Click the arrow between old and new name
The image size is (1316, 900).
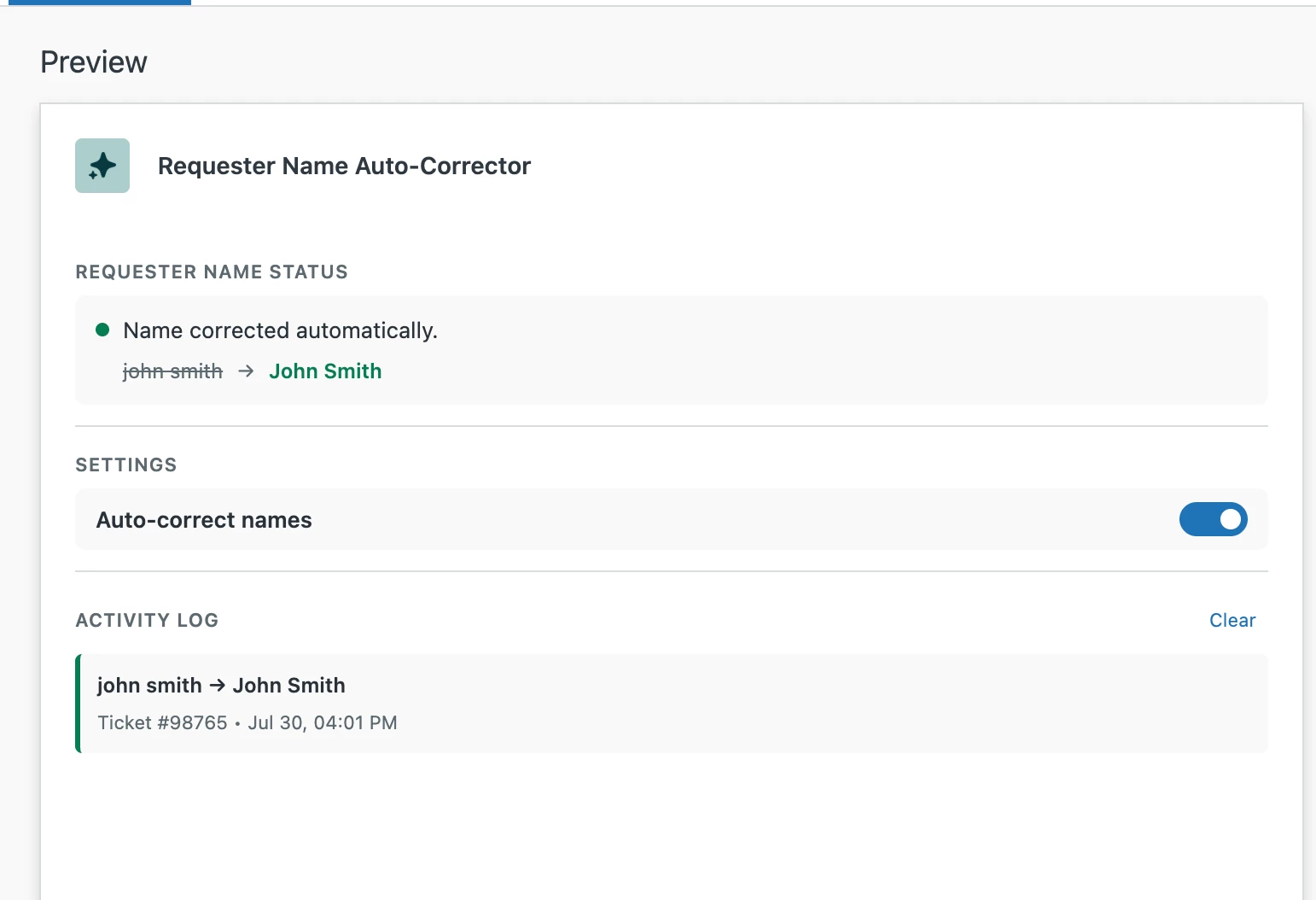pyautogui.click(x=246, y=371)
